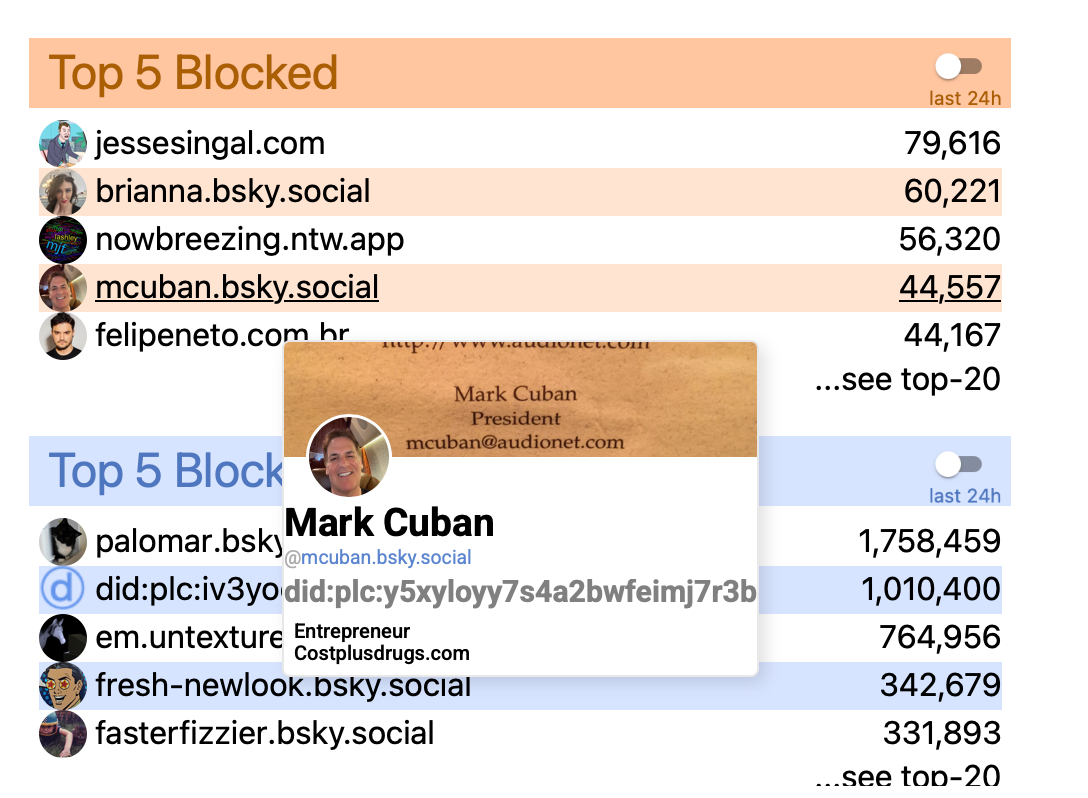This screenshot has height=798, width=1088.
Task: Click fasterfizzier.bsky.social avatar icon
Action: coord(63,734)
